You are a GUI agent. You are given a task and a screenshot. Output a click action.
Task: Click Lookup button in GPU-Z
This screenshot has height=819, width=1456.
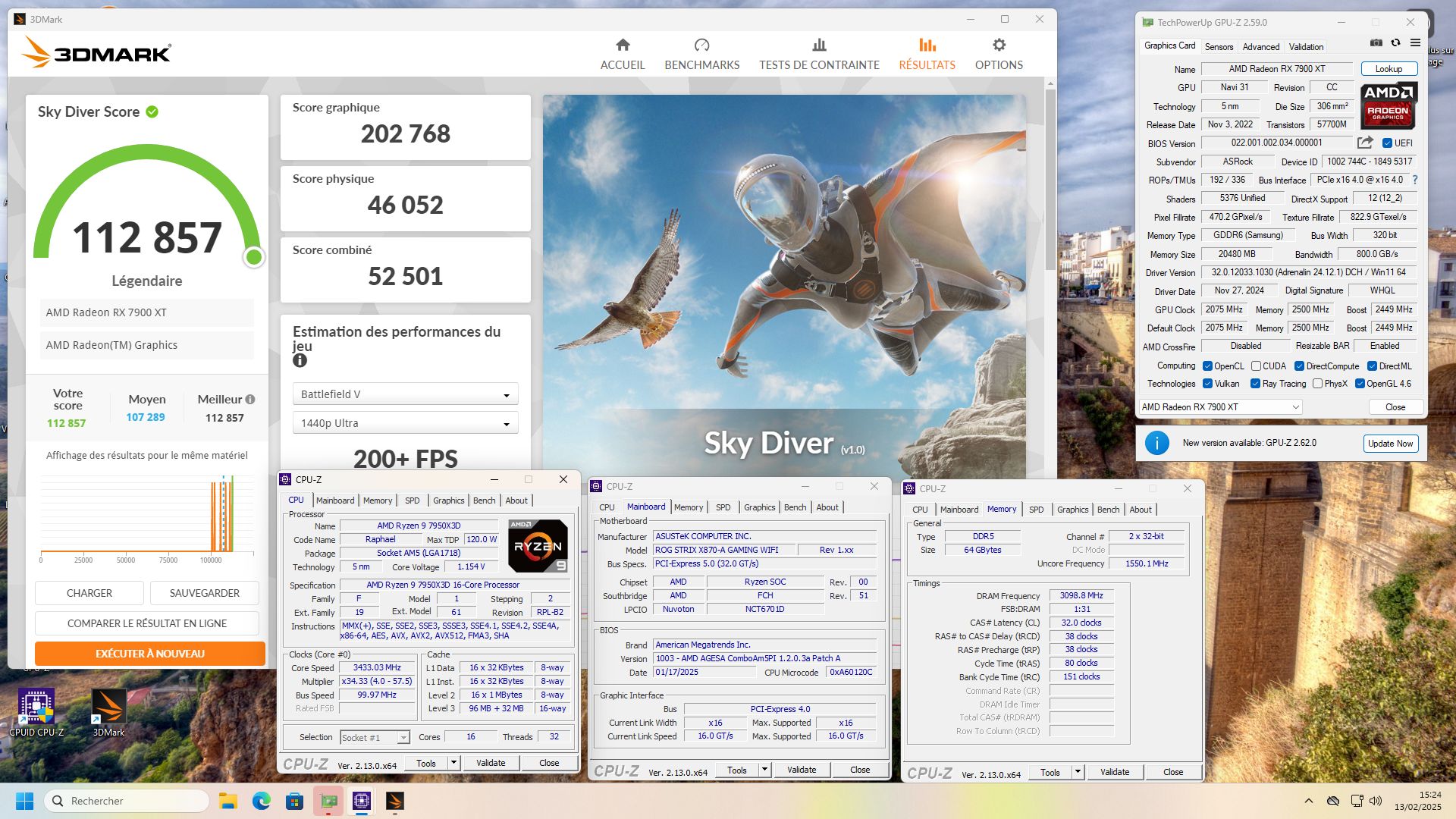pyautogui.click(x=1389, y=69)
